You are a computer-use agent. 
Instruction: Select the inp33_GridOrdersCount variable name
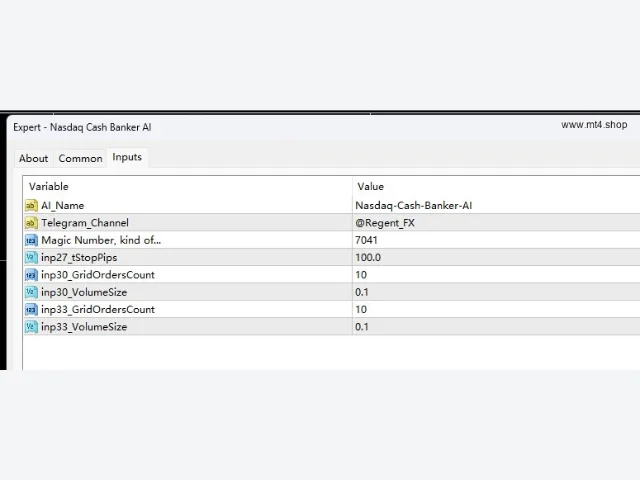click(x=98, y=310)
